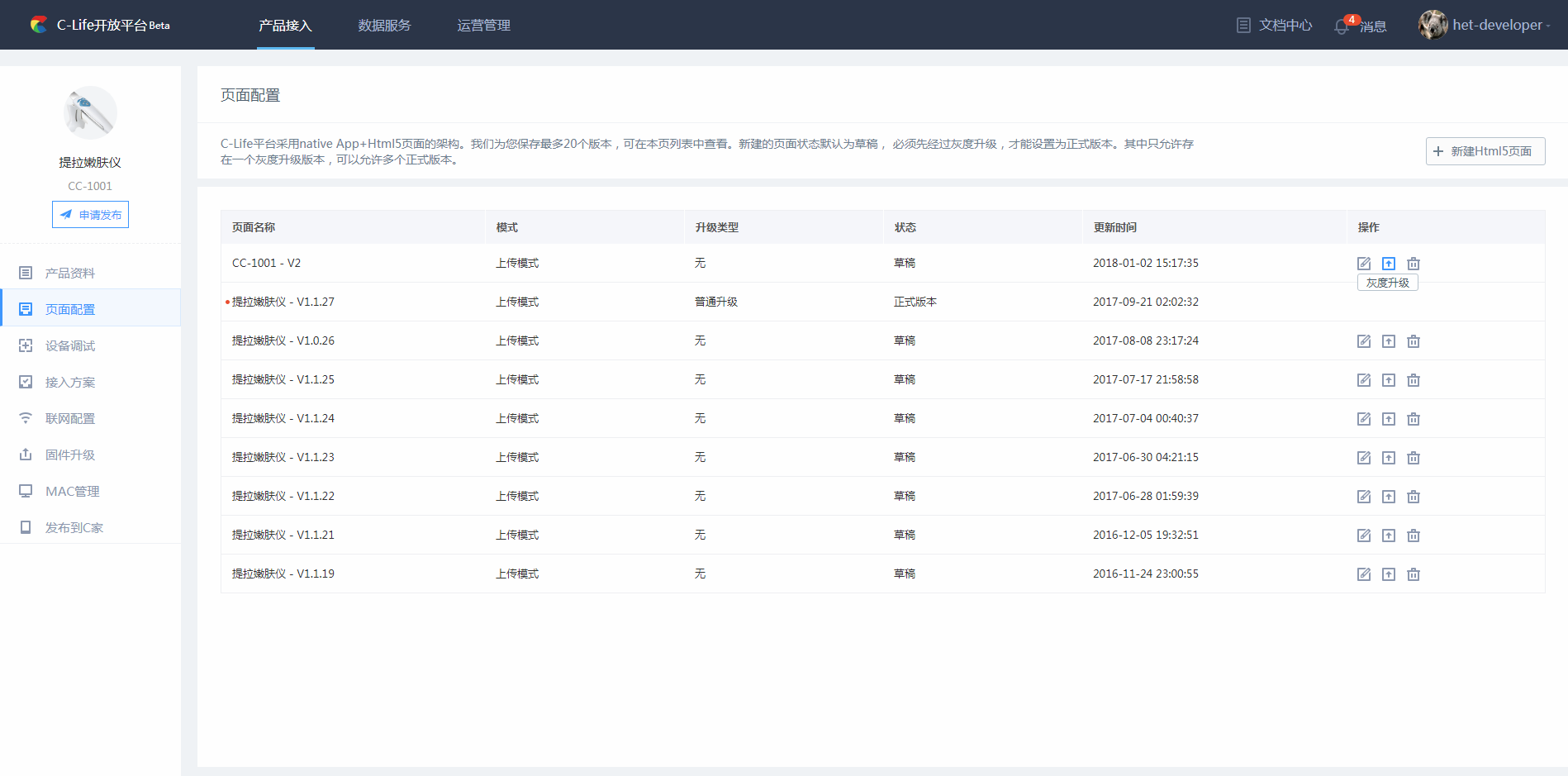Click the C-Life platform logo

39,25
